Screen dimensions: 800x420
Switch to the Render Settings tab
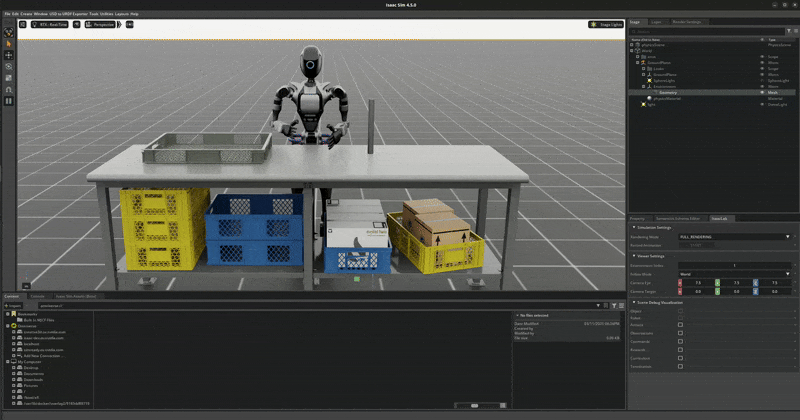686,21
